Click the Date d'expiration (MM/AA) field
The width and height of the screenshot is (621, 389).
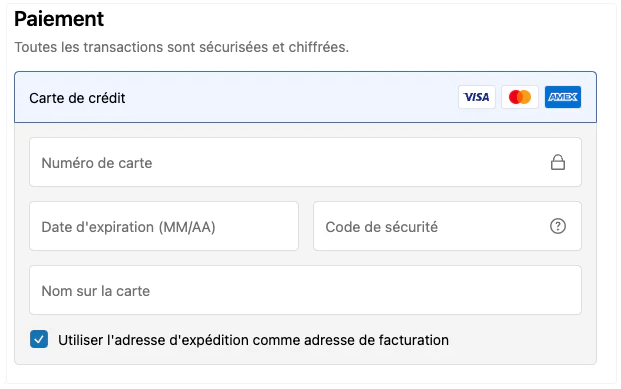pyautogui.click(x=164, y=226)
